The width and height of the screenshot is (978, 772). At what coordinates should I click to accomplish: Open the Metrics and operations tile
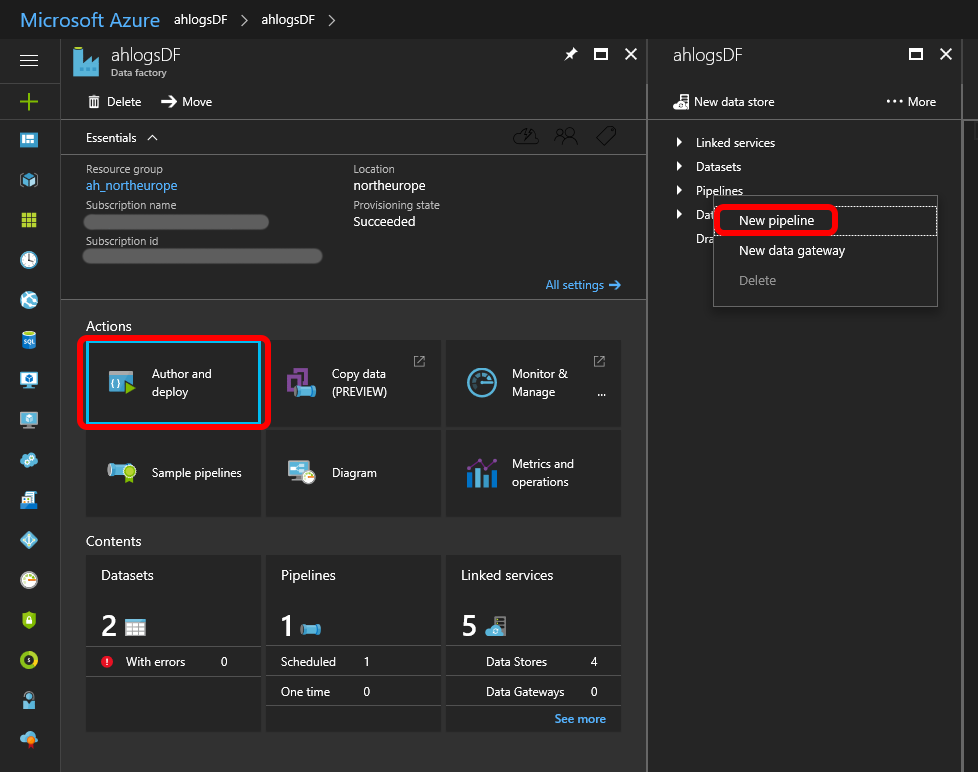pyautogui.click(x=533, y=473)
